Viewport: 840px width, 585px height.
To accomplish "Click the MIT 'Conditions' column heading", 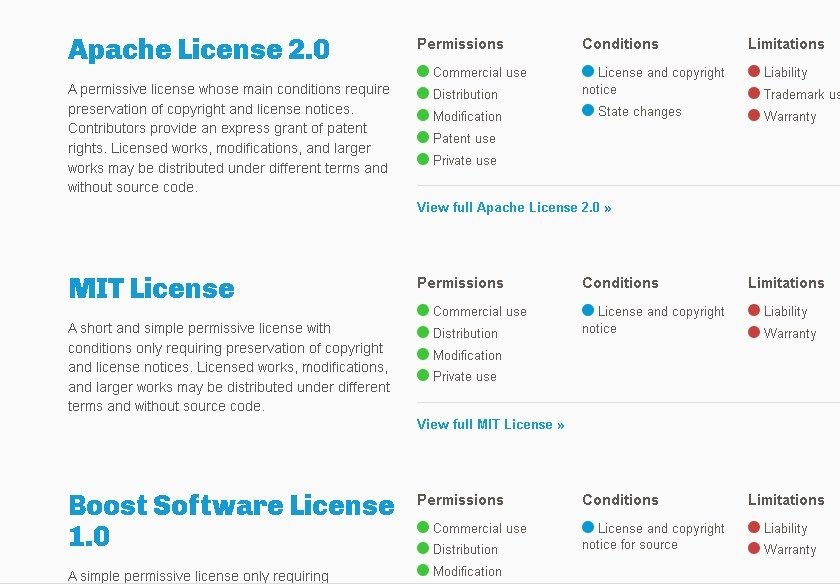I will pos(620,283).
